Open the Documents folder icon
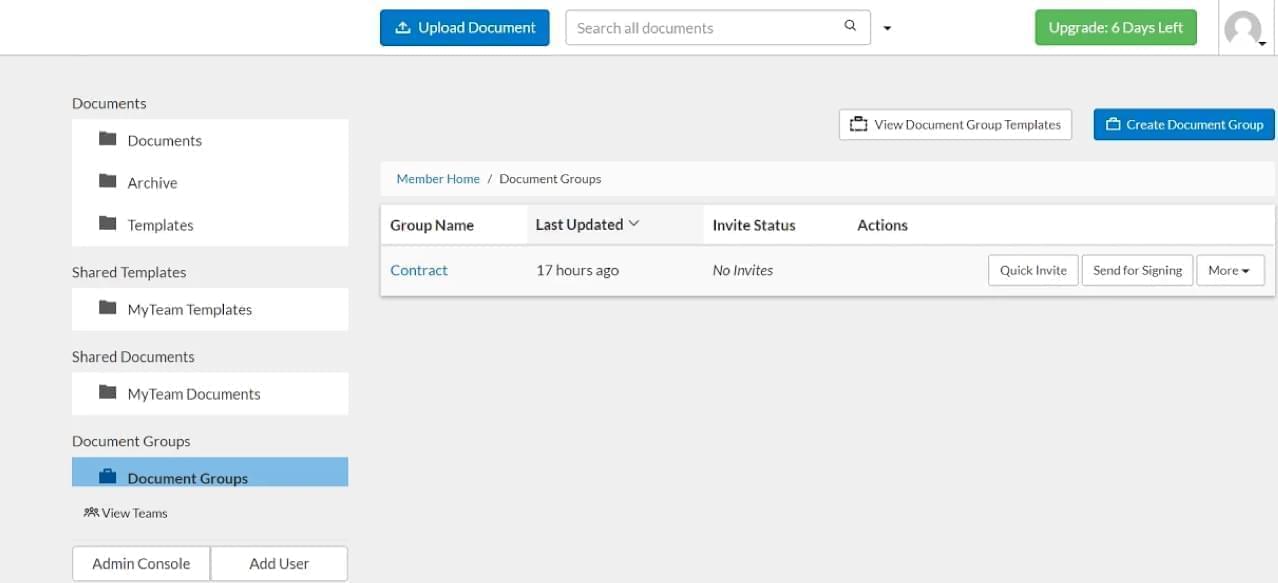1278x583 pixels. point(108,139)
